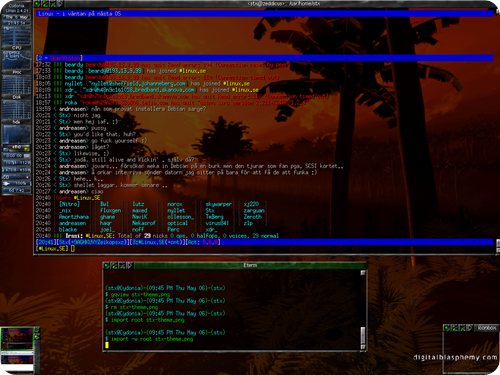Click the 'import -w root stx-theme.png' command line

coord(149,339)
